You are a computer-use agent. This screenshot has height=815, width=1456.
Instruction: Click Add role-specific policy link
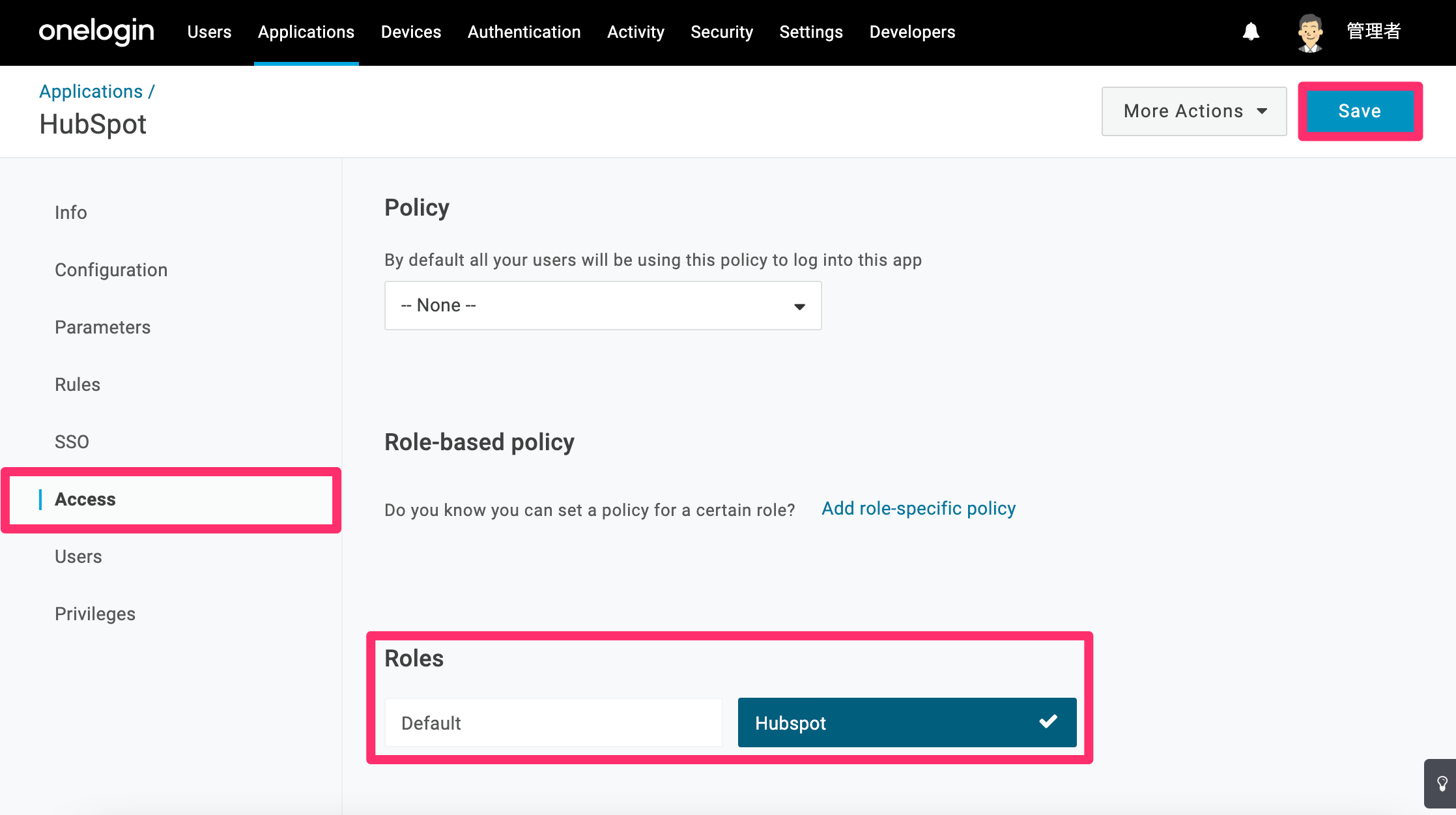tap(919, 508)
